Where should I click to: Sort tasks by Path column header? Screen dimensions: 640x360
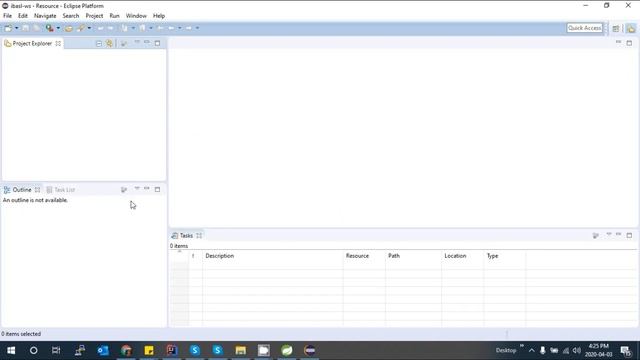[x=413, y=256]
